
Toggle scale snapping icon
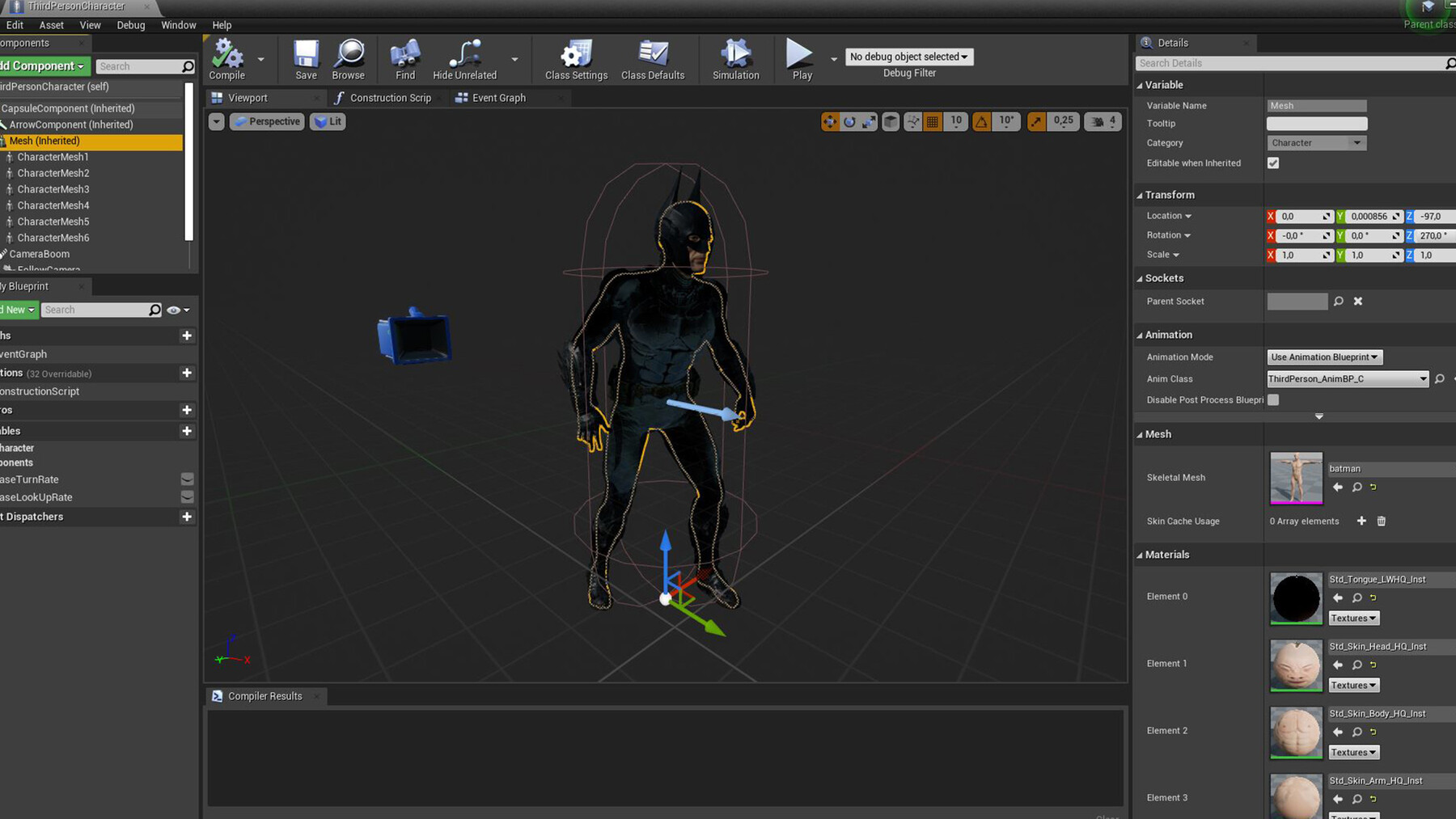point(1036,122)
